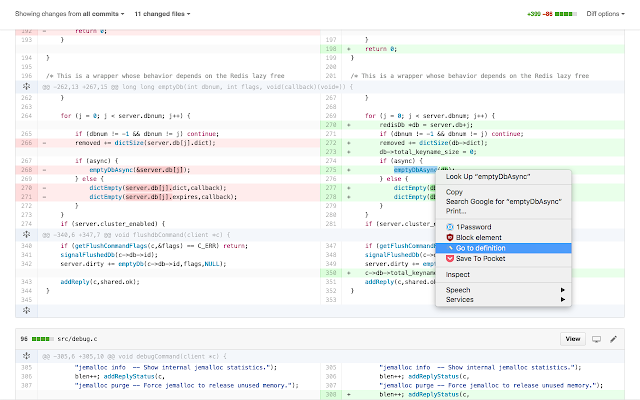
Task: Click right line number 273
Action: pos(331,152)
